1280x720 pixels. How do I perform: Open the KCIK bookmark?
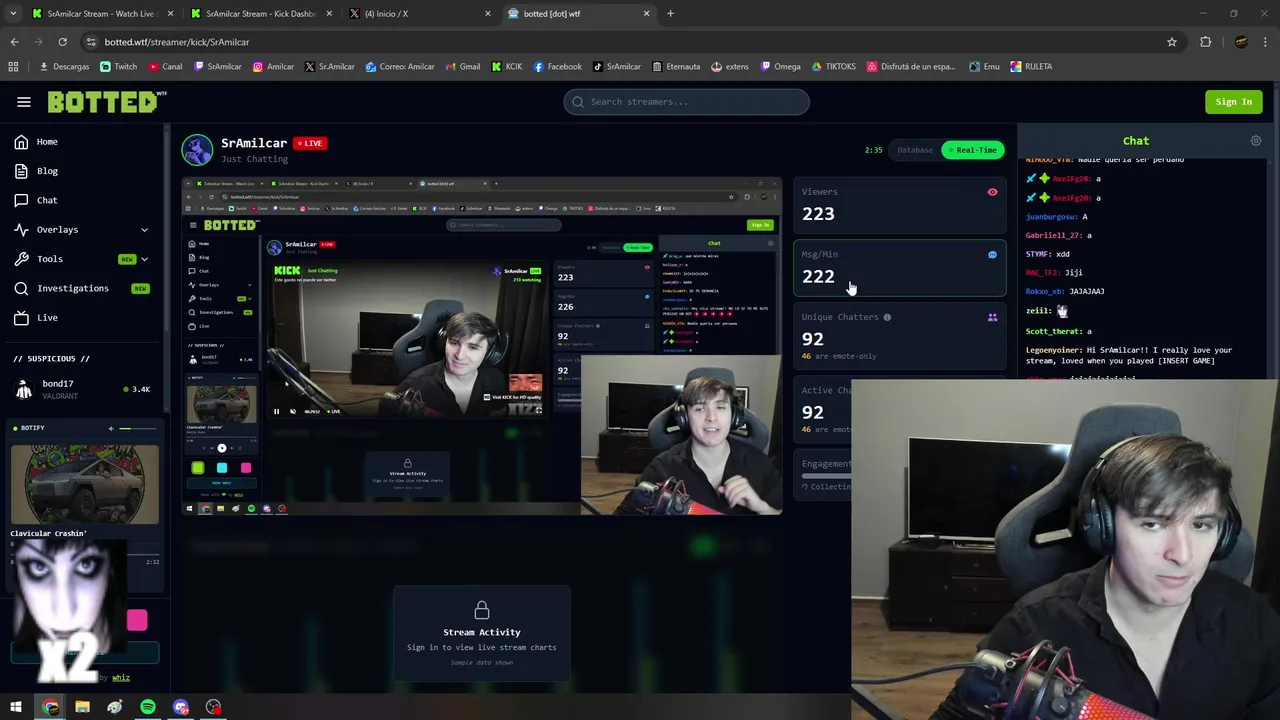507,67
